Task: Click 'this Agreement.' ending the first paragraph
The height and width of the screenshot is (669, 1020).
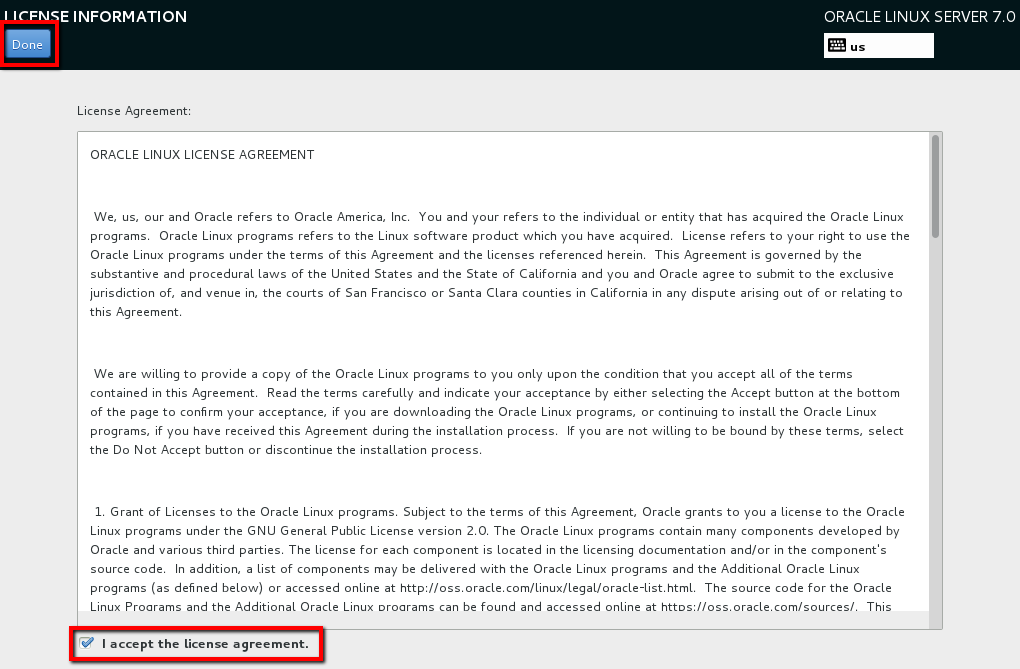Action: (136, 312)
